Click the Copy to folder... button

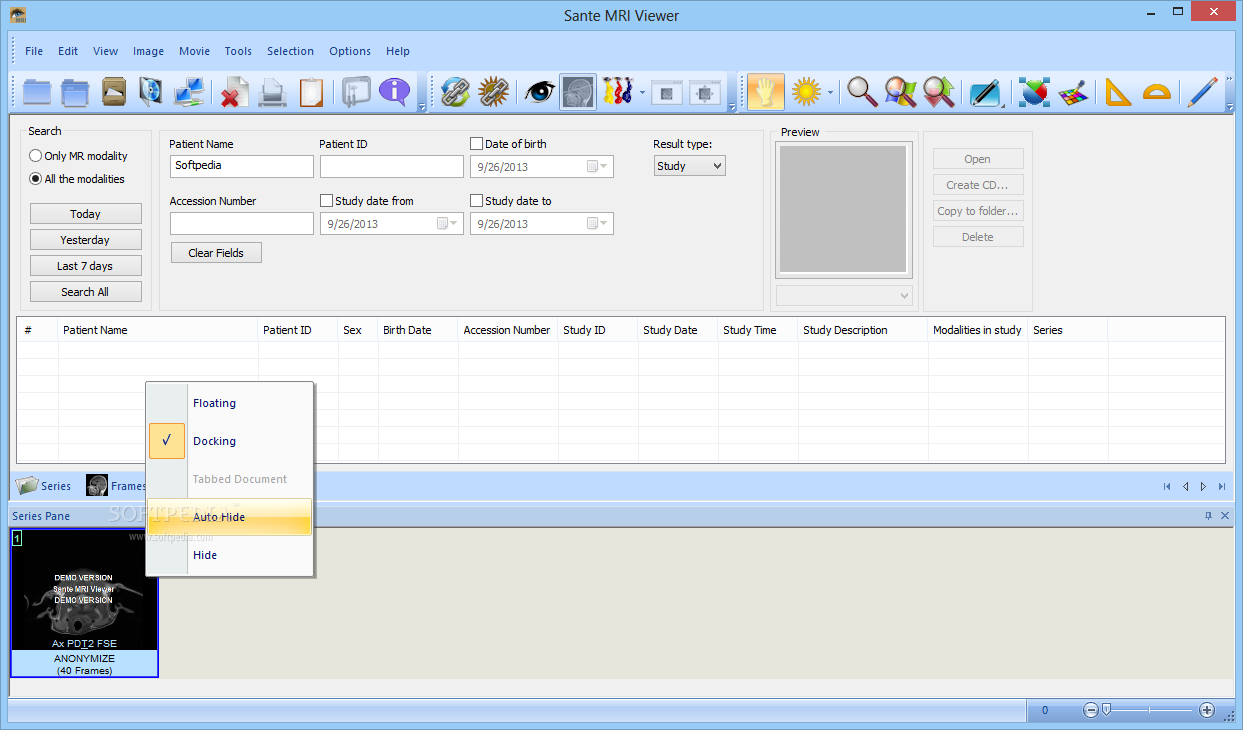pos(978,211)
